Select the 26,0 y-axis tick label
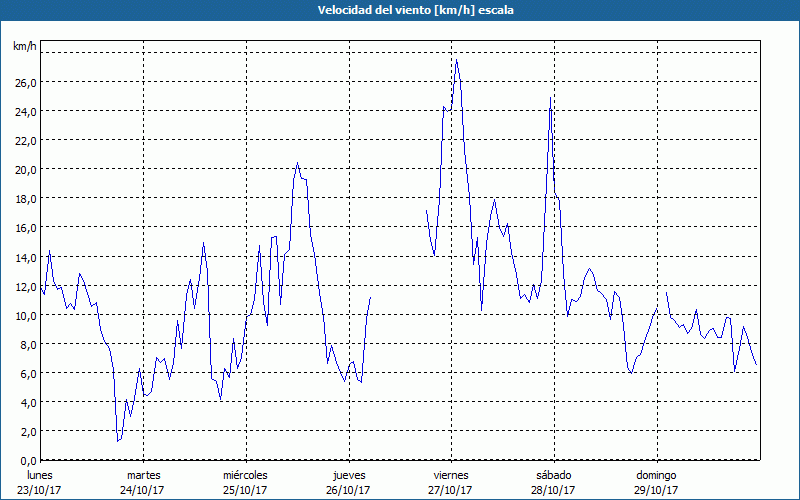The image size is (800, 500). click(25, 82)
